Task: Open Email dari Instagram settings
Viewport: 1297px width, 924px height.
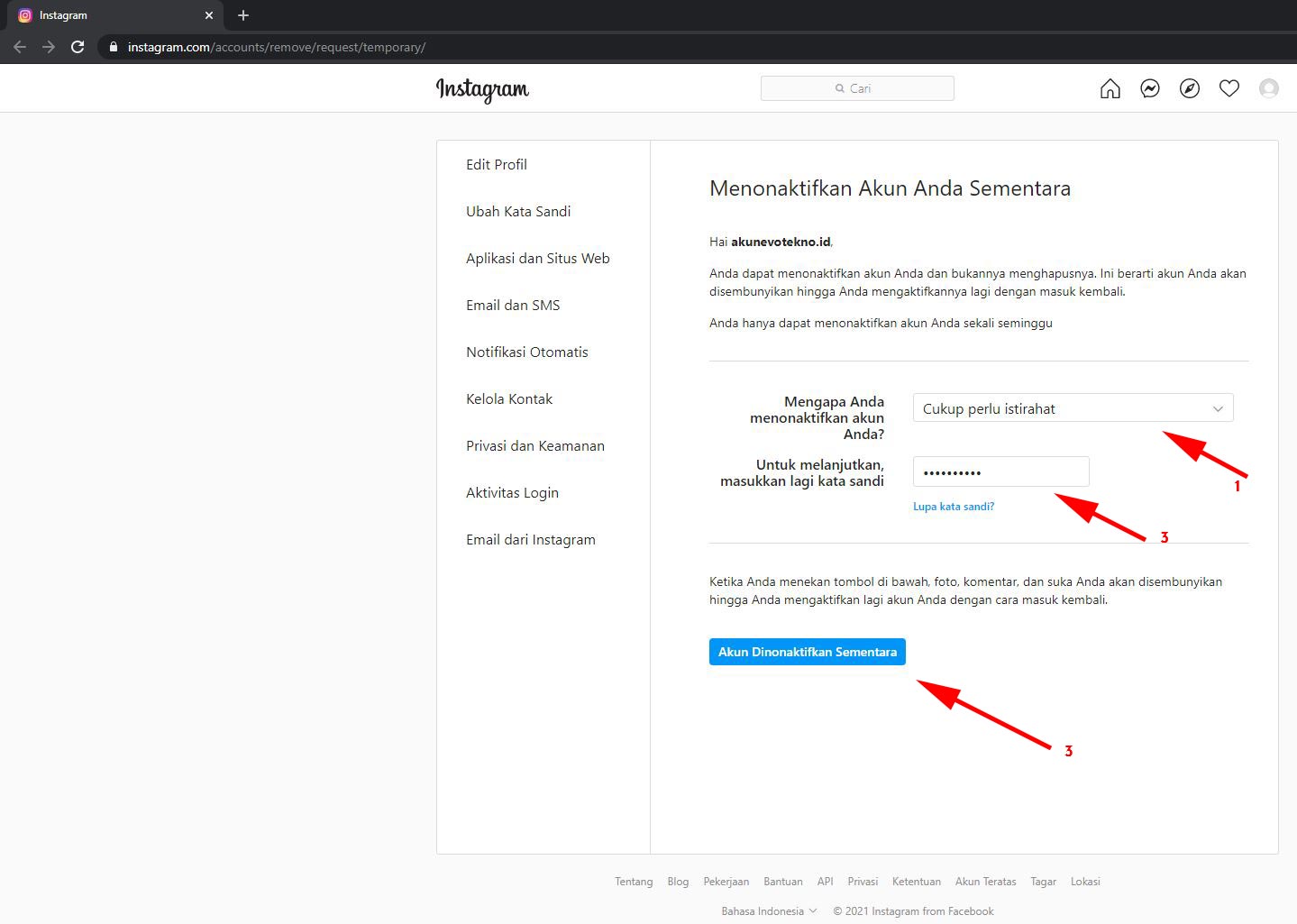Action: 531,539
